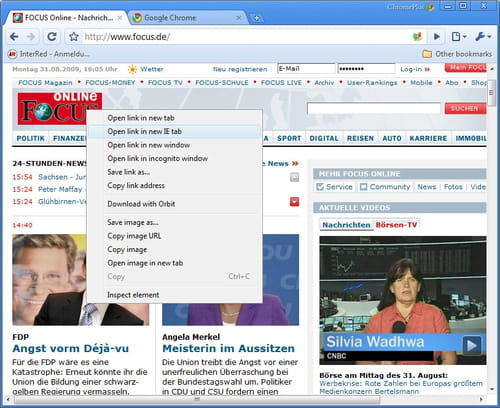Viewport: 500px width, 408px height.
Task: Click the colorful icon in the address bar
Action: point(417,37)
